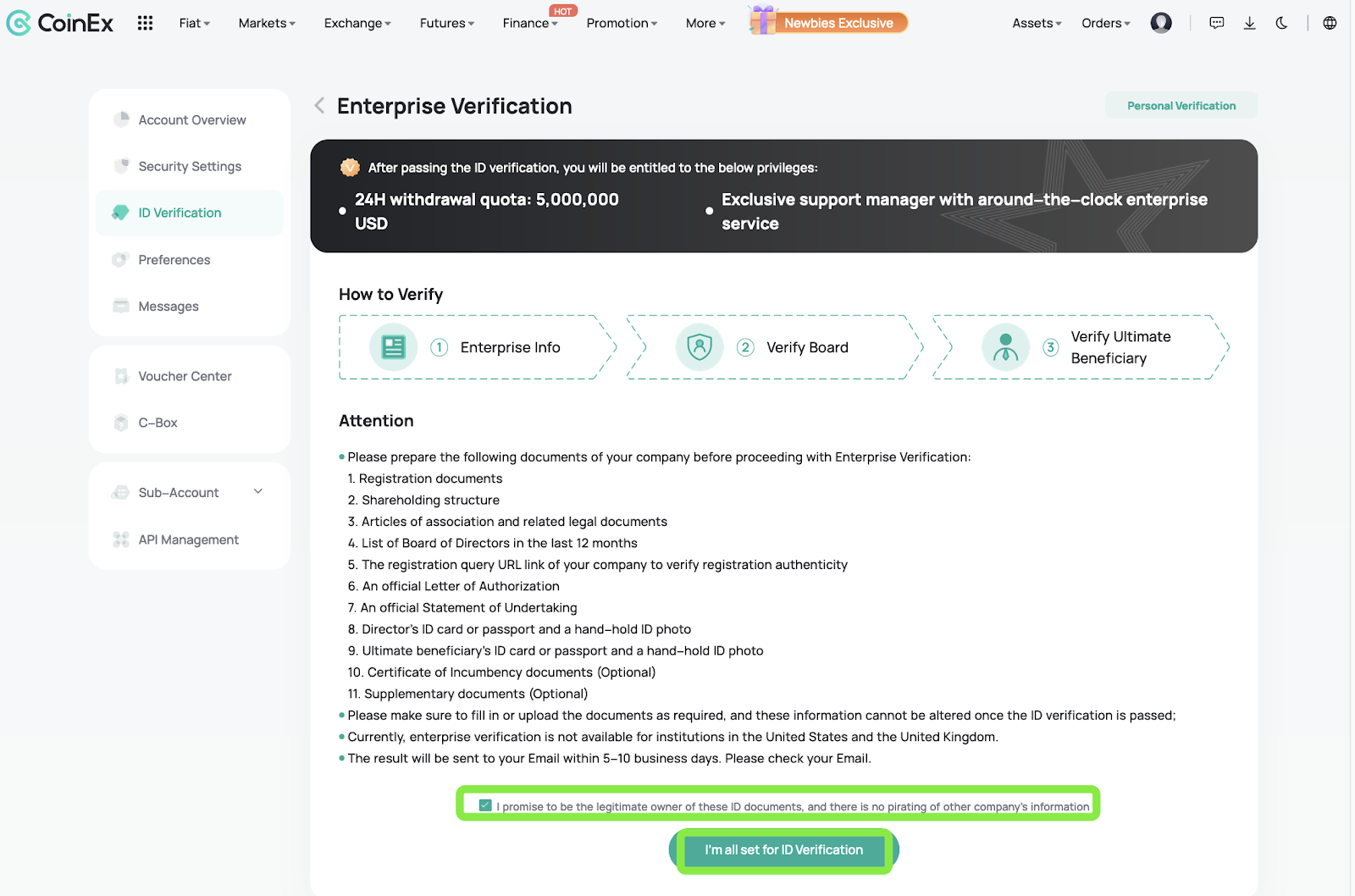Click I'm all set for ID Verification

tap(783, 850)
